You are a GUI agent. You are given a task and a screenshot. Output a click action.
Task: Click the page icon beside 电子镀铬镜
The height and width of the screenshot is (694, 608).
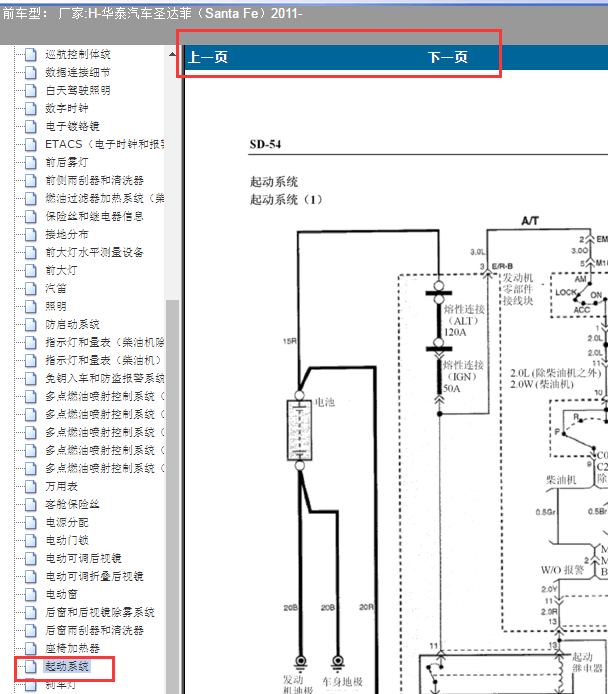[31, 127]
